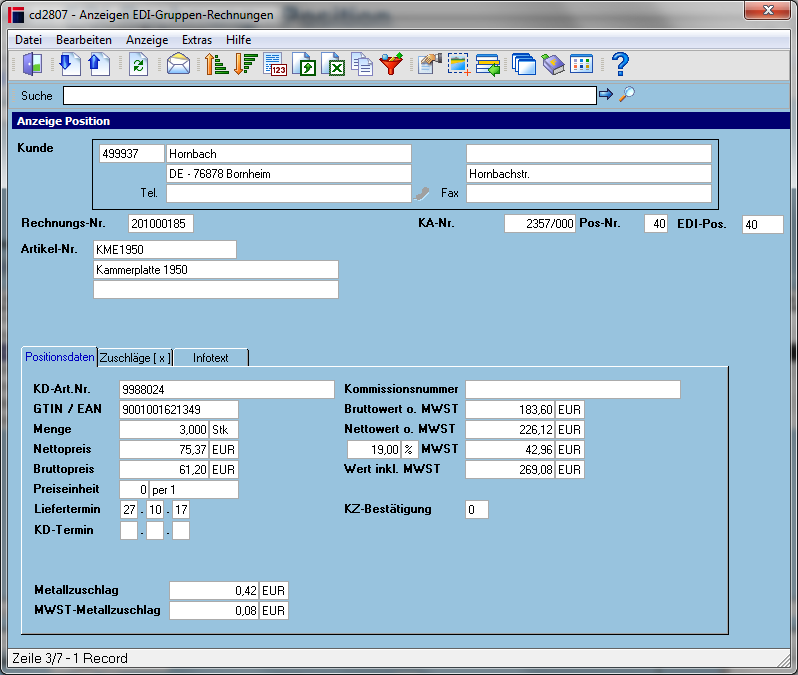Select the Positionsdaten tab
798x675 pixels.
coord(60,357)
